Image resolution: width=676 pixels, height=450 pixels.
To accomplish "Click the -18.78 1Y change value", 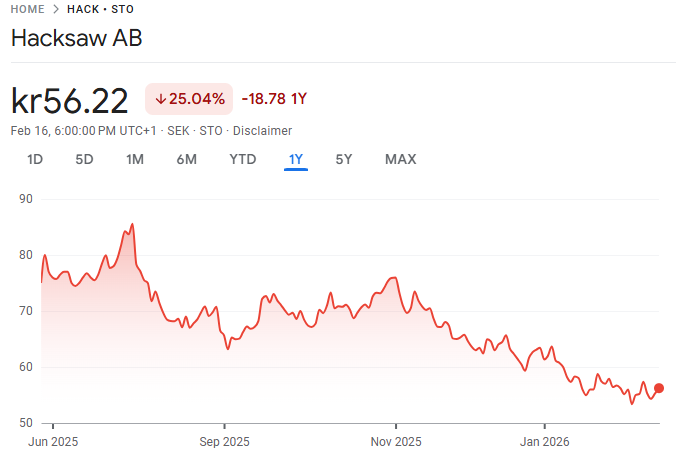I will pos(274,99).
